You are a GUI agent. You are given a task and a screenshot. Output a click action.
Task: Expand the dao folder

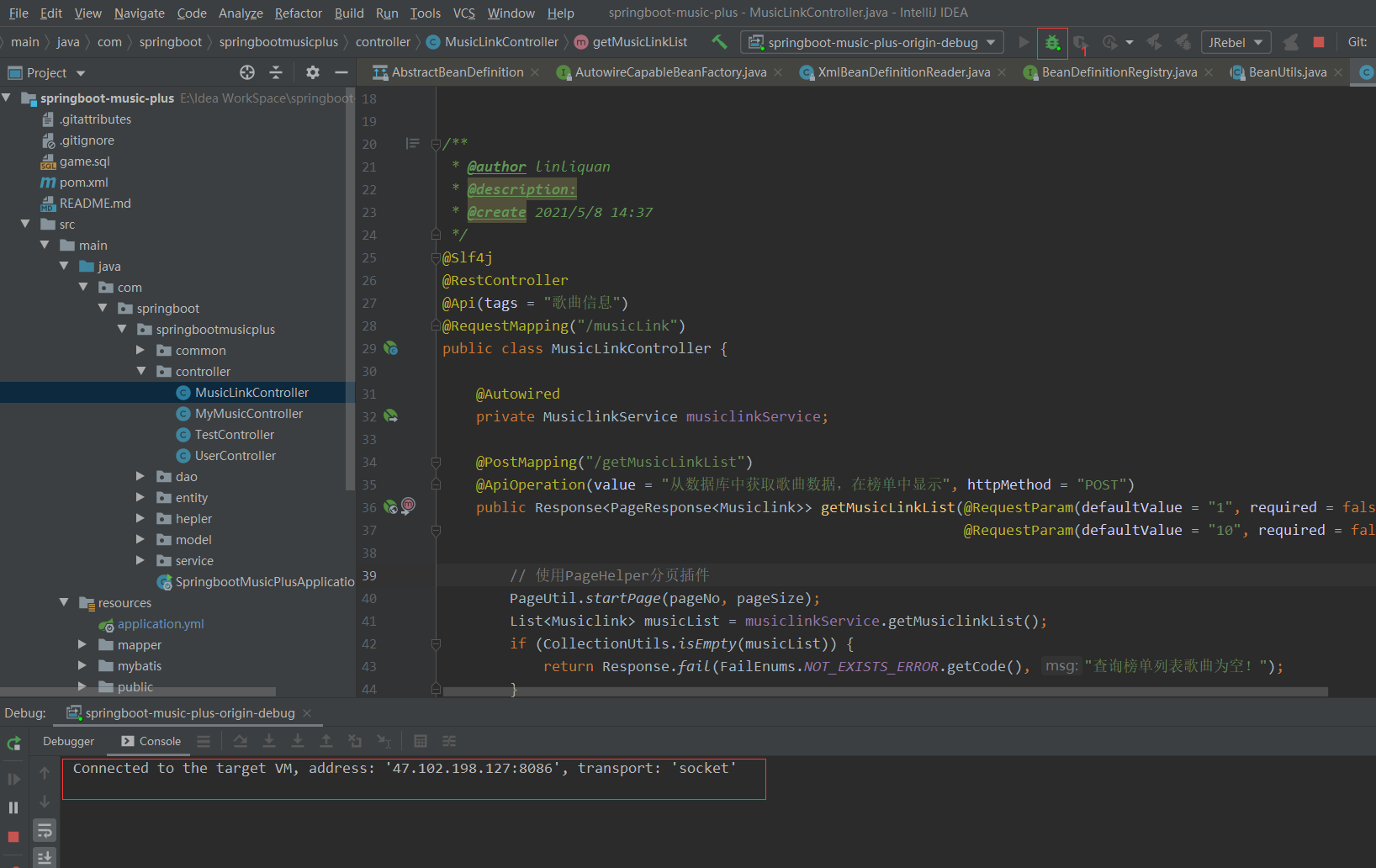point(141,476)
